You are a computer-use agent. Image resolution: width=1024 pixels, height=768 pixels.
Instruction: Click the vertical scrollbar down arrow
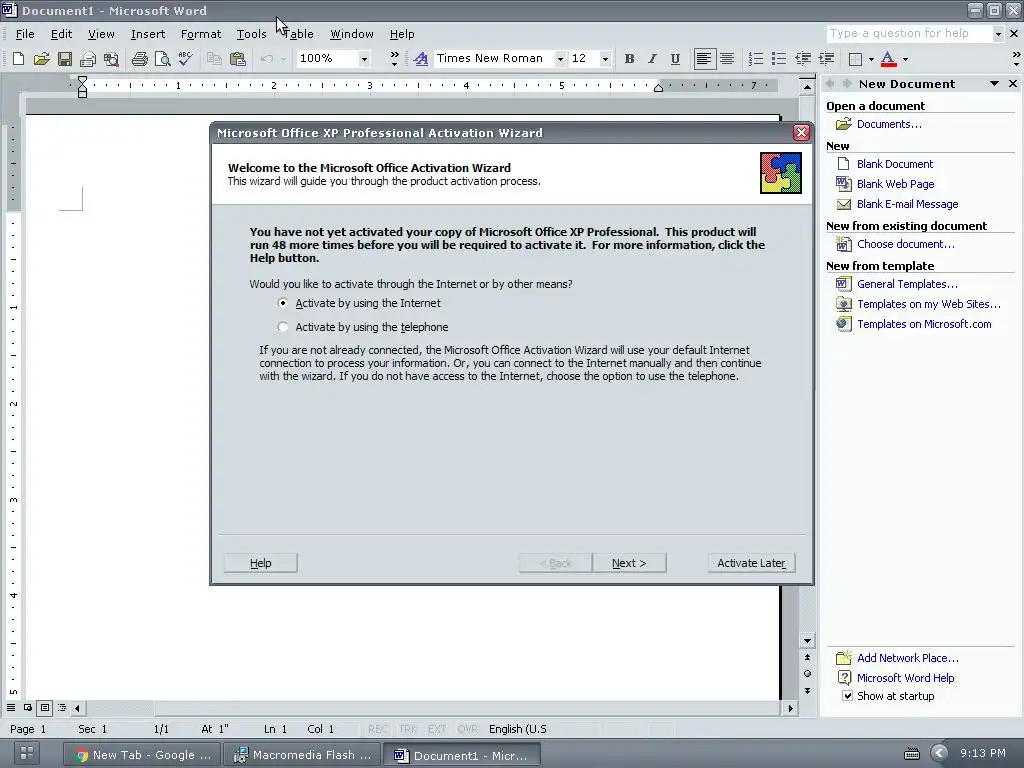click(x=807, y=641)
